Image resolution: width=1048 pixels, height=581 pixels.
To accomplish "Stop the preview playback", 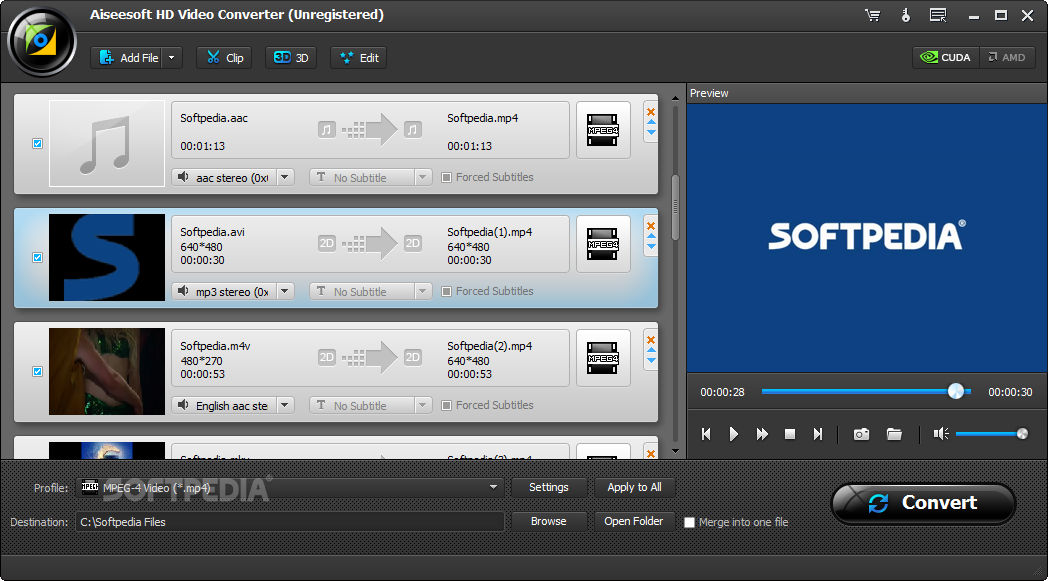I will pyautogui.click(x=789, y=434).
